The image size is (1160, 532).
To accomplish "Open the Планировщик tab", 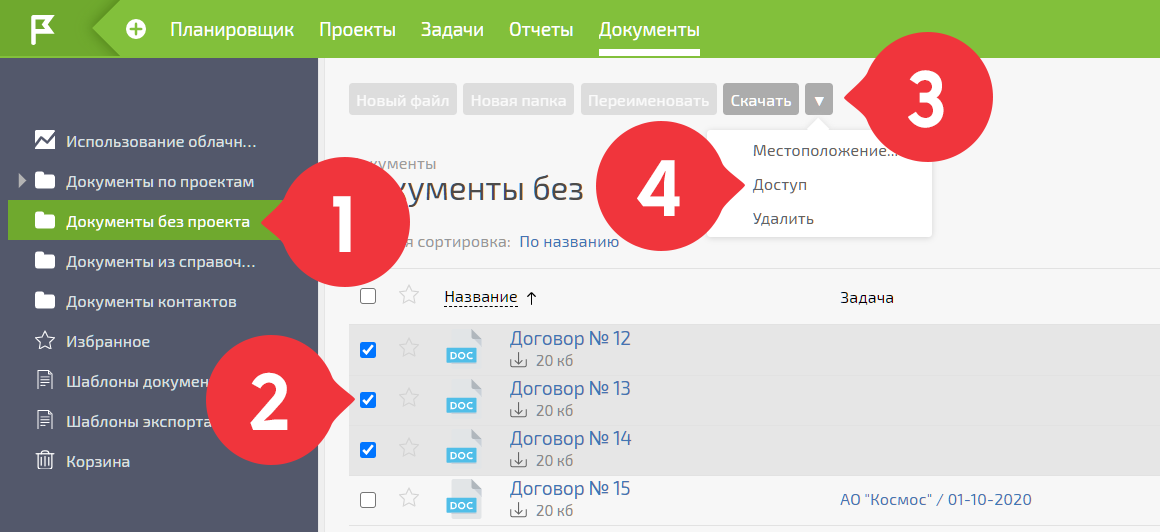I will click(232, 30).
